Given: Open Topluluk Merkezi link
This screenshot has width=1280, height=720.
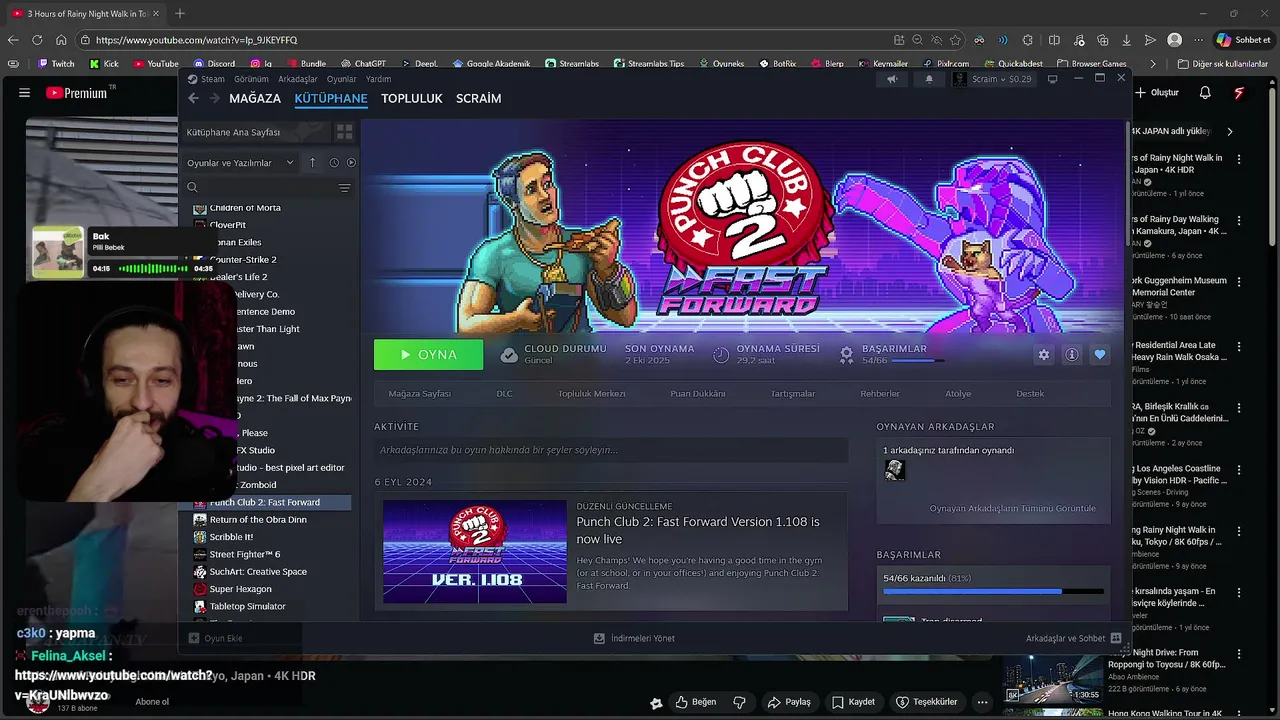Looking at the screenshot, I should point(591,393).
